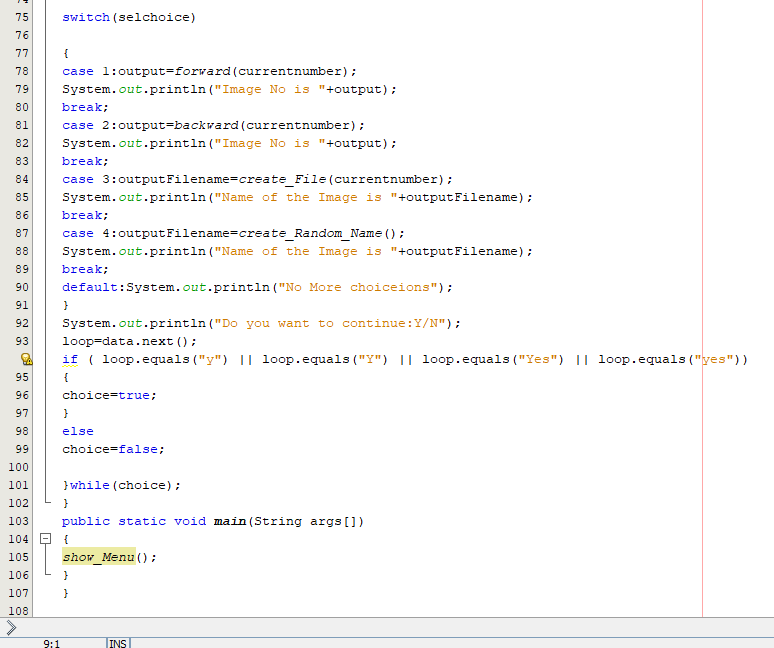Click the default keyword on line 90
This screenshot has width=774, height=648.
90,287
